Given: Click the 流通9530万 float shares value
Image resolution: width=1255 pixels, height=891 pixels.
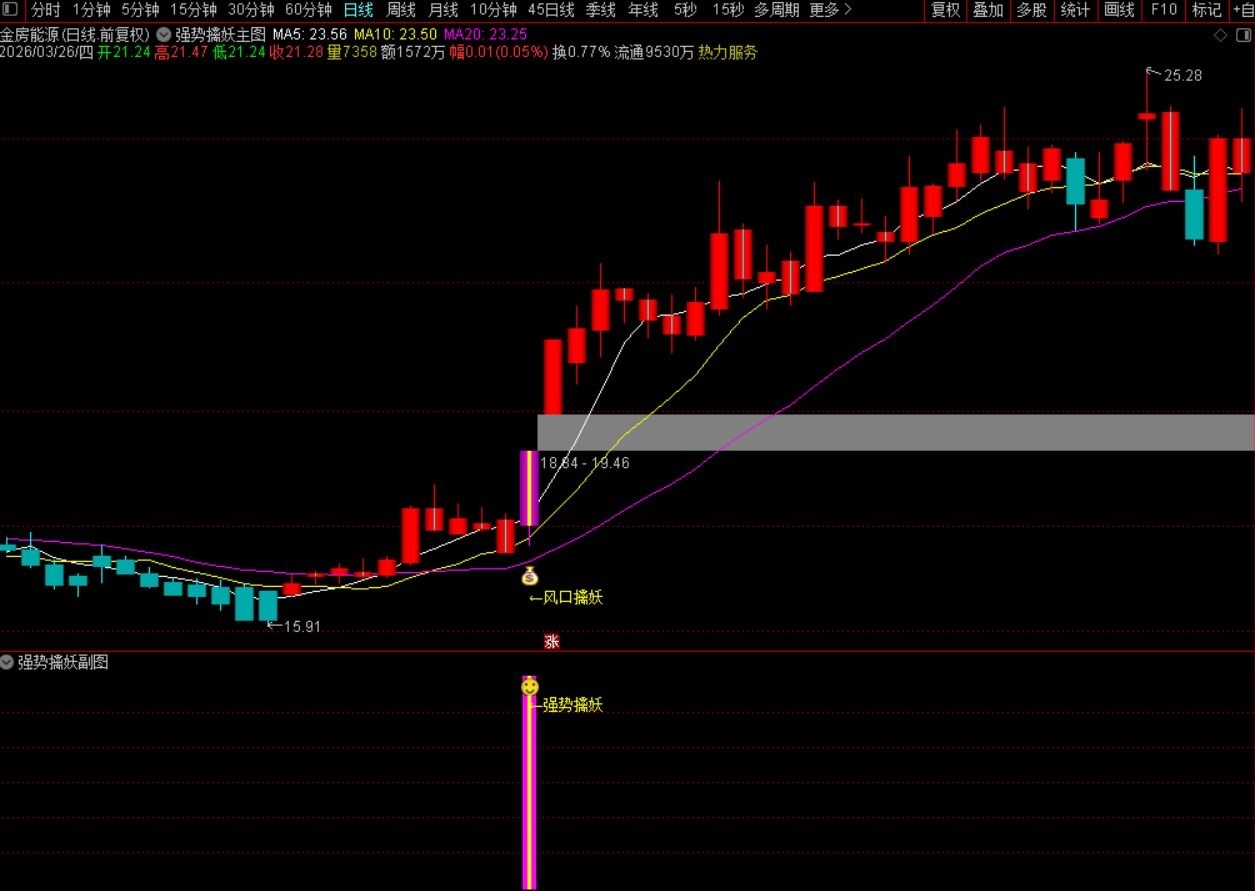Looking at the screenshot, I should (x=654, y=52).
